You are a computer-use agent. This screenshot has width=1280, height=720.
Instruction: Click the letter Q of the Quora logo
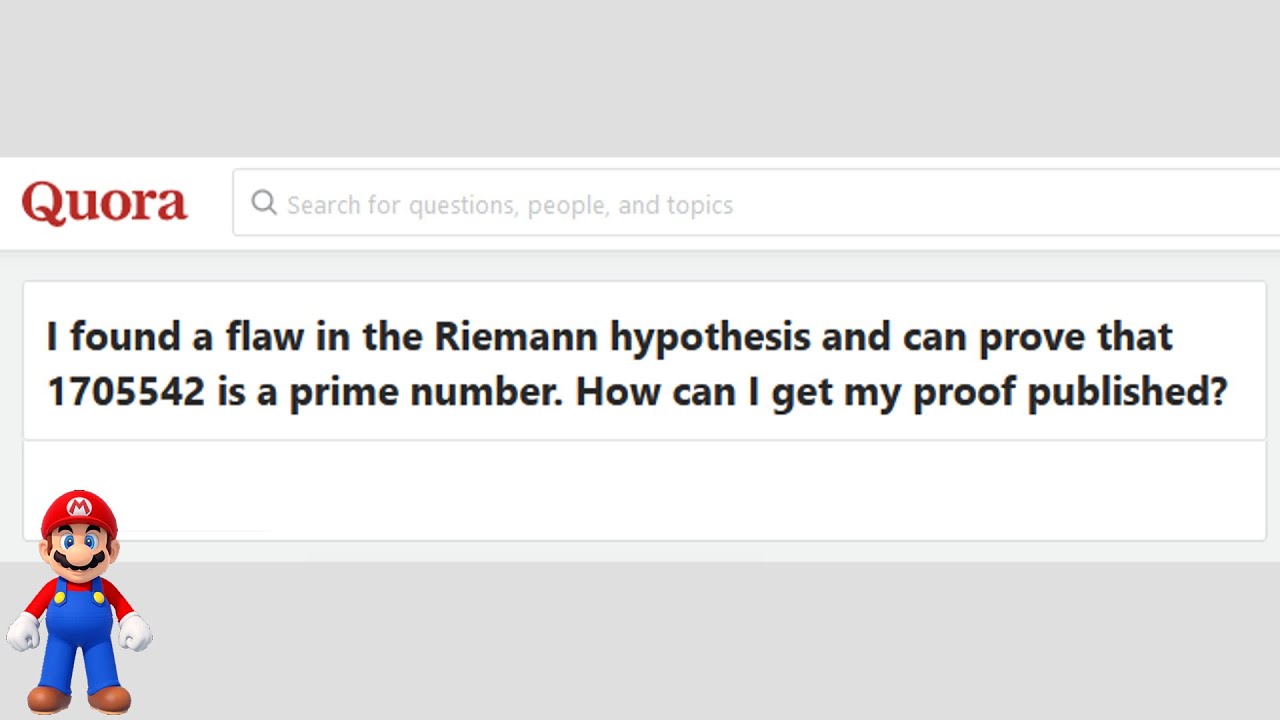pyautogui.click(x=42, y=204)
